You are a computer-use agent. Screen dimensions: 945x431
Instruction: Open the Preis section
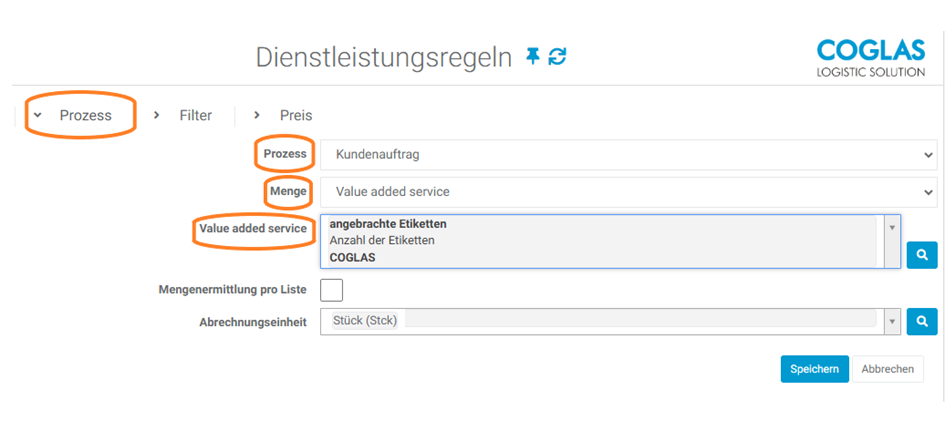296,115
